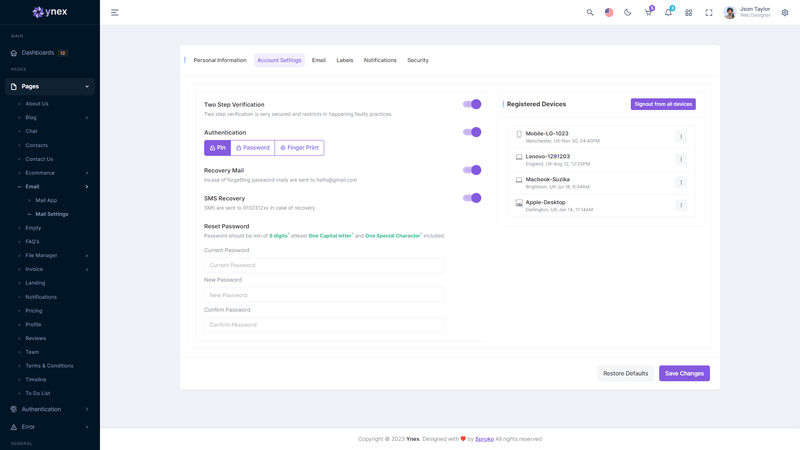Disable Two Step Verification toggle
Viewport: 800px width, 450px height.
(x=472, y=104)
